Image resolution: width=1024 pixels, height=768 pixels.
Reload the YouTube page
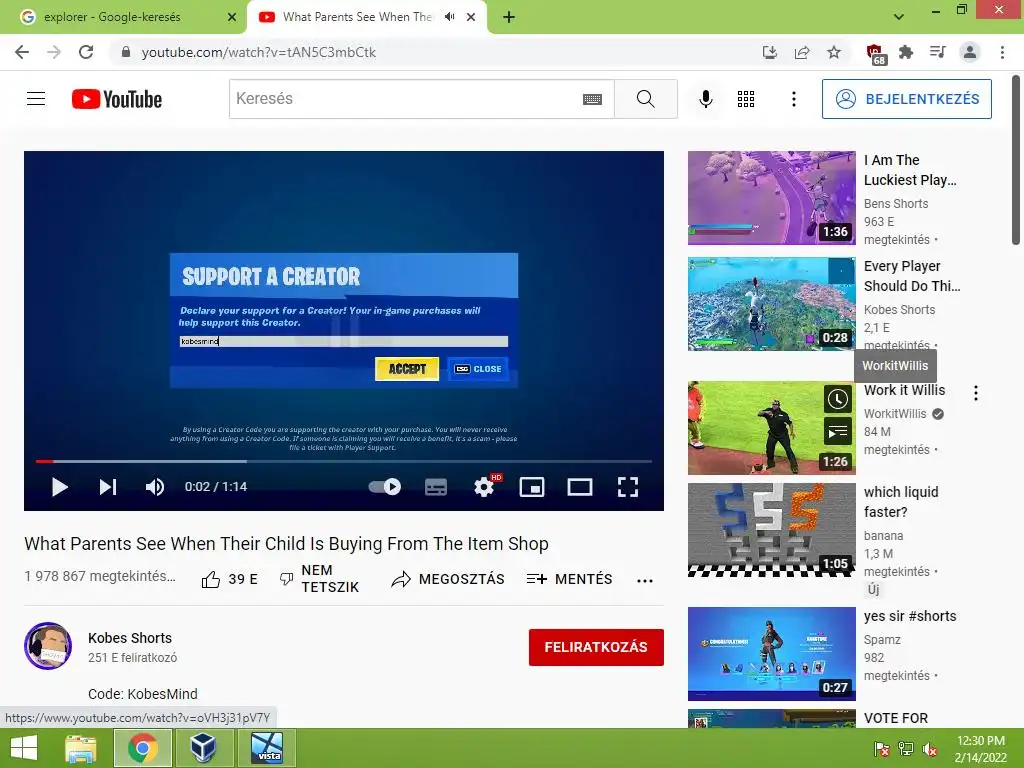coord(86,52)
